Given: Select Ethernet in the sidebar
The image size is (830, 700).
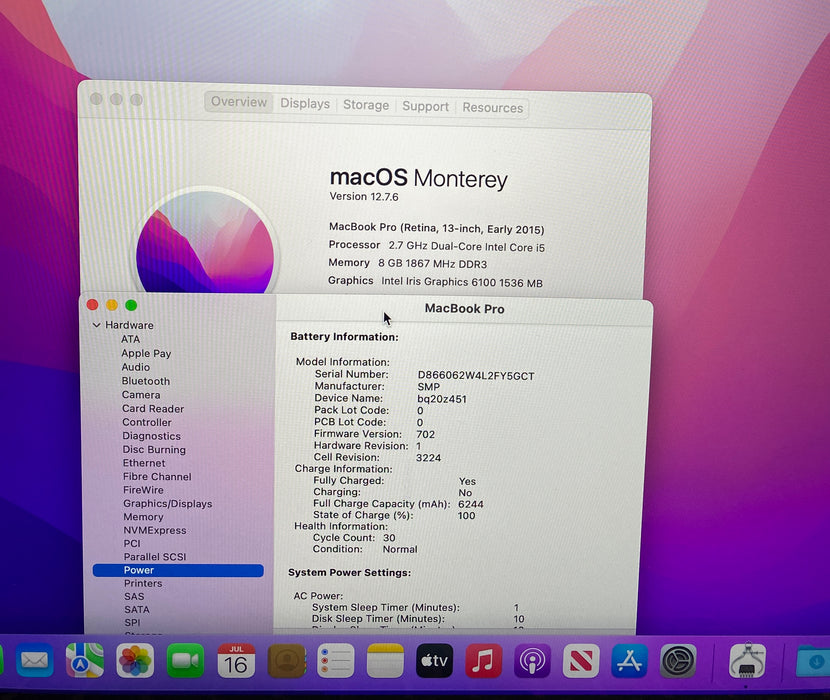Looking at the screenshot, I should tap(144, 463).
